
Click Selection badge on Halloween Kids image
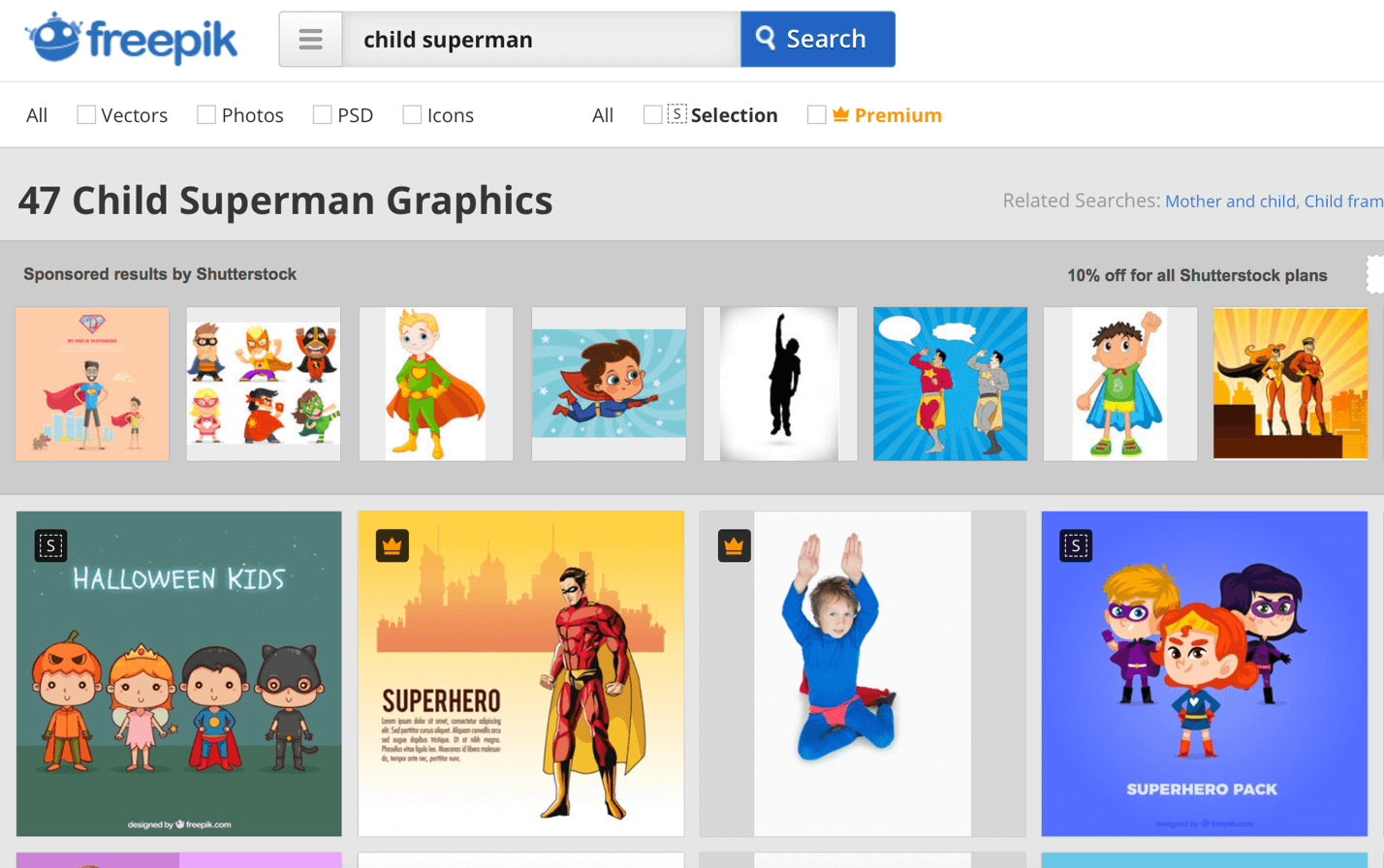click(x=51, y=546)
